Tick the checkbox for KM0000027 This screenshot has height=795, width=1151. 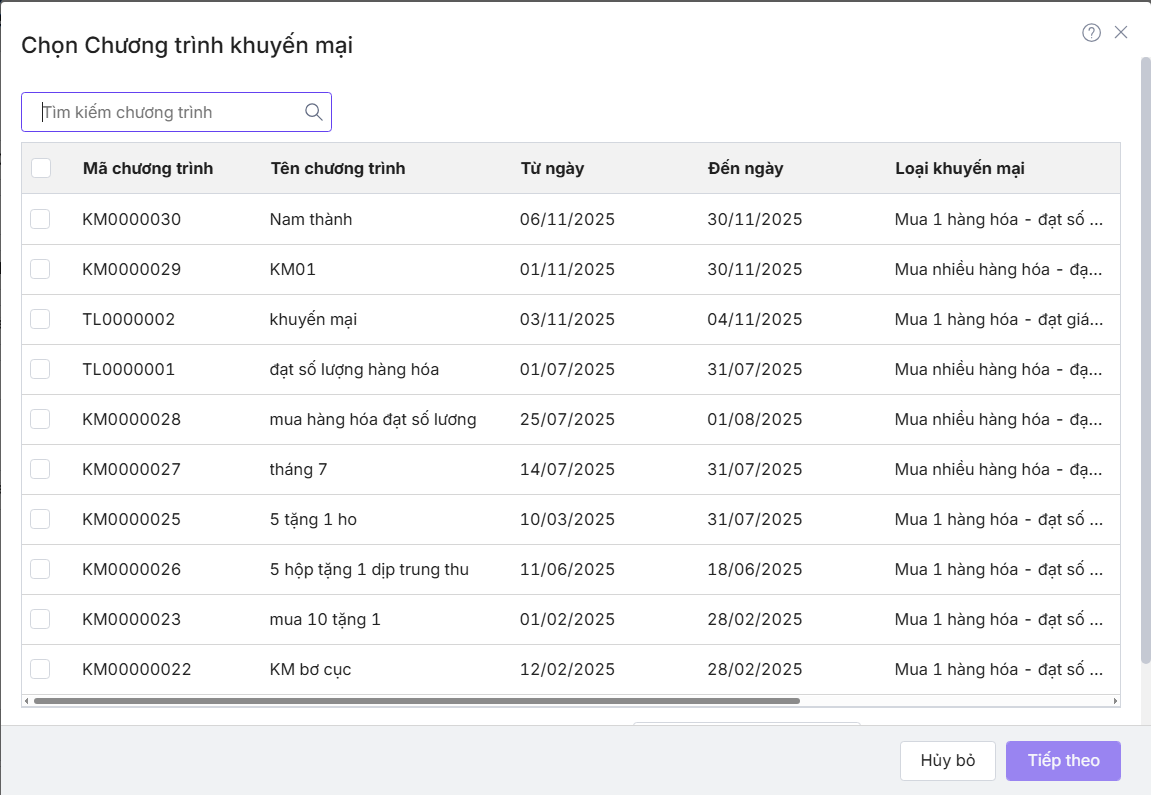click(x=40, y=469)
